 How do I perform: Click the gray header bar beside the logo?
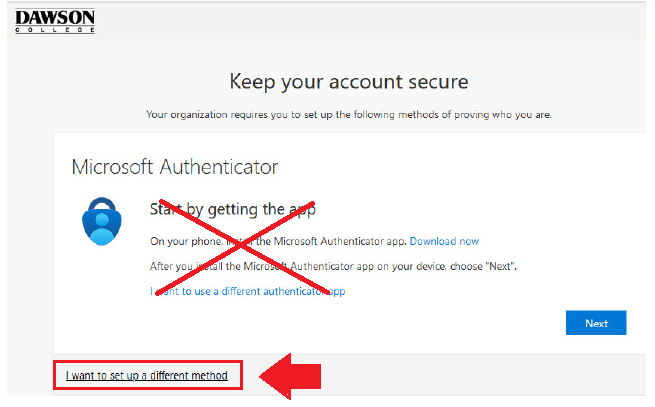tap(370, 21)
